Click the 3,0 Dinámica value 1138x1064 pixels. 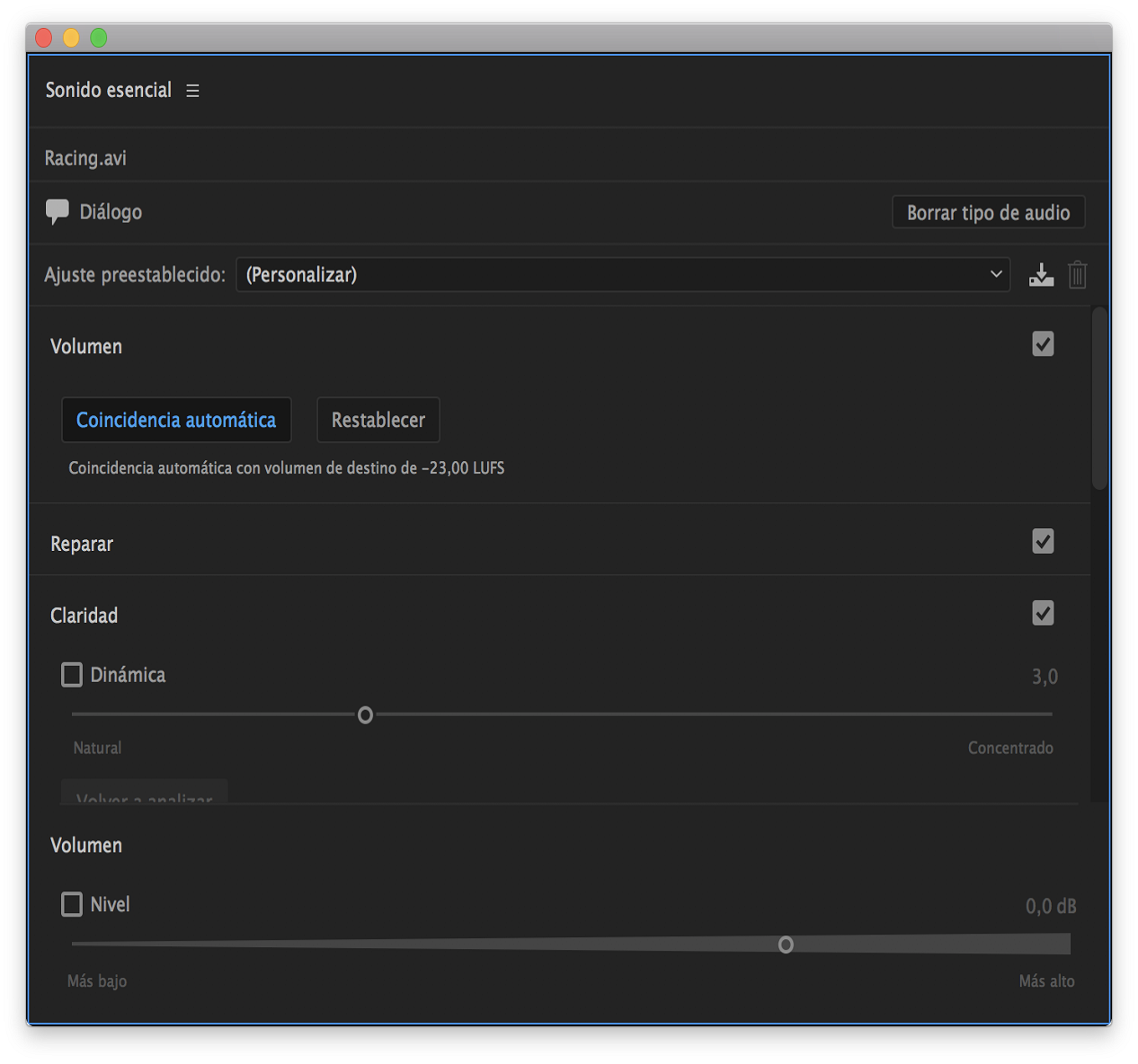pyautogui.click(x=1045, y=677)
